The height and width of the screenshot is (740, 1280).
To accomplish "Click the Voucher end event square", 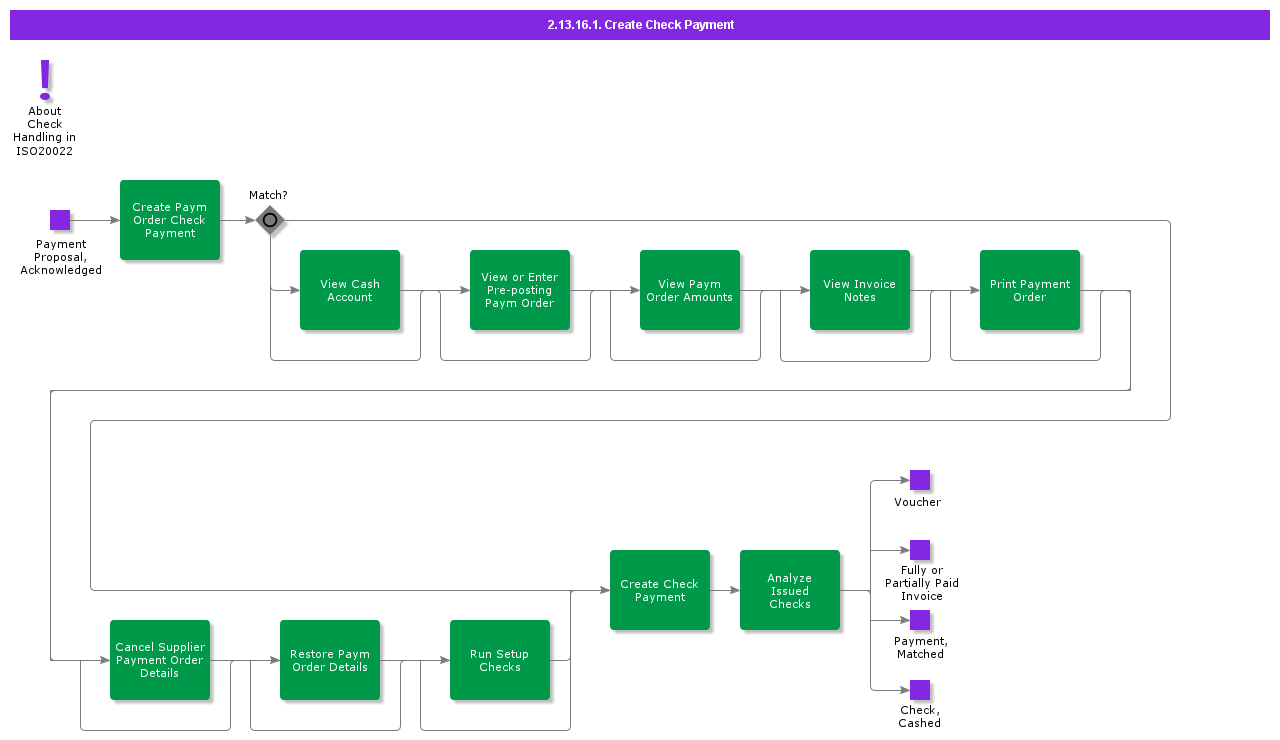I will point(920,480).
